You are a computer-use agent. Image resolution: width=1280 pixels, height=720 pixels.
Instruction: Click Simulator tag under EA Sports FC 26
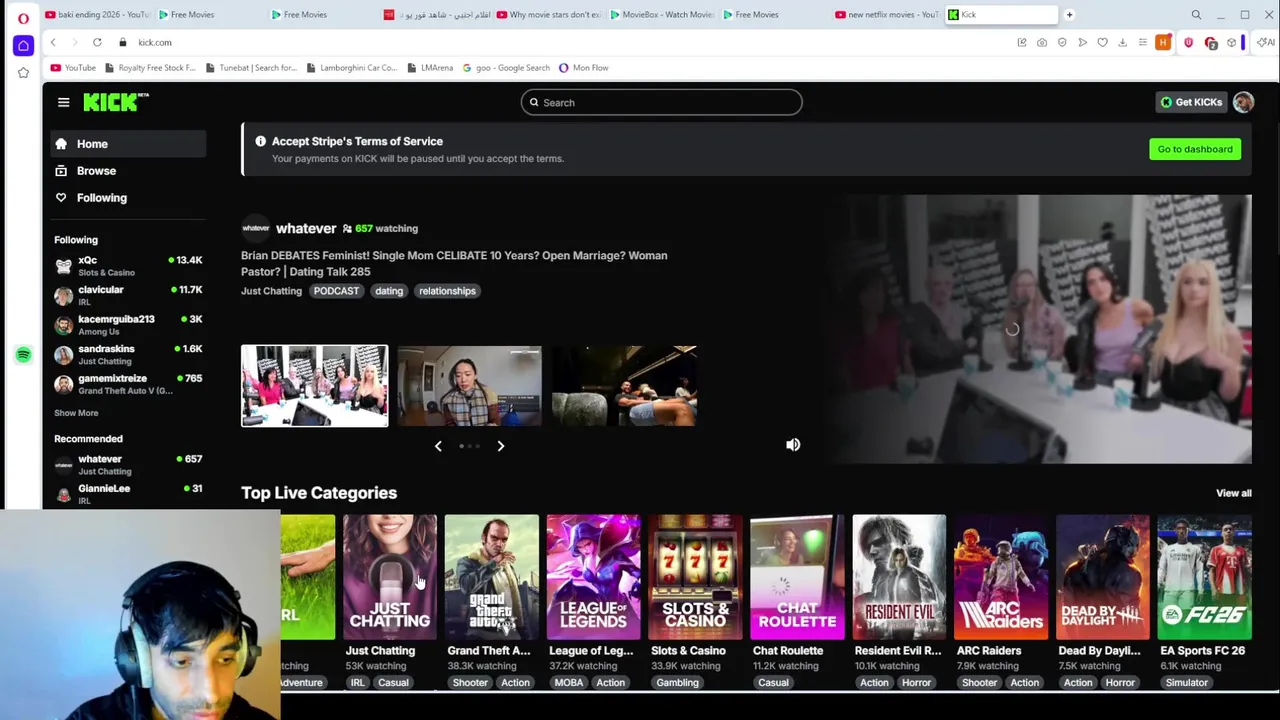[1186, 683]
